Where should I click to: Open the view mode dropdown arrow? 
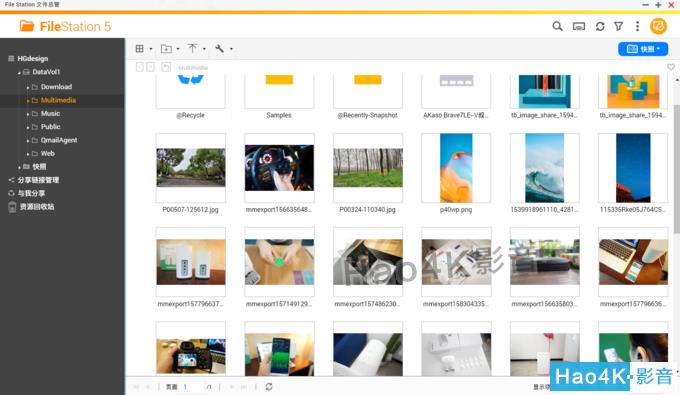point(151,49)
